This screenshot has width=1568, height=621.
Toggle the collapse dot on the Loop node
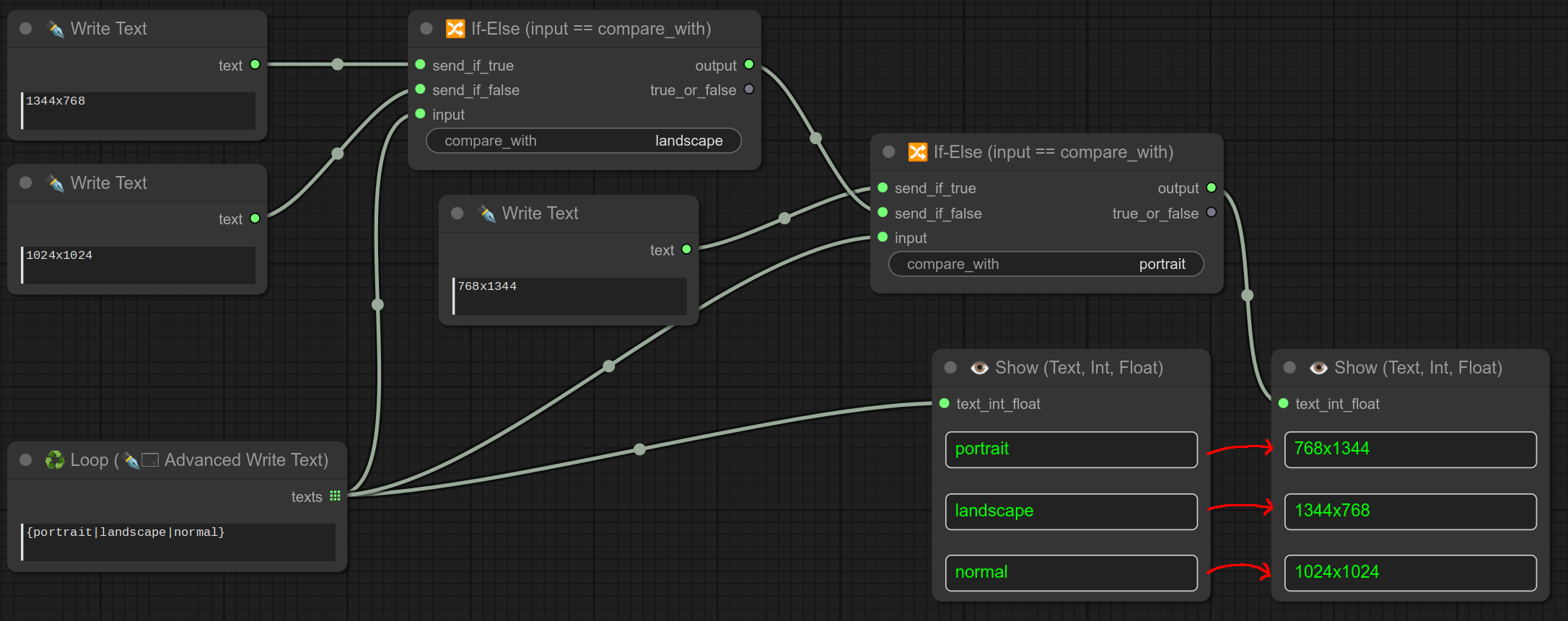coord(26,460)
